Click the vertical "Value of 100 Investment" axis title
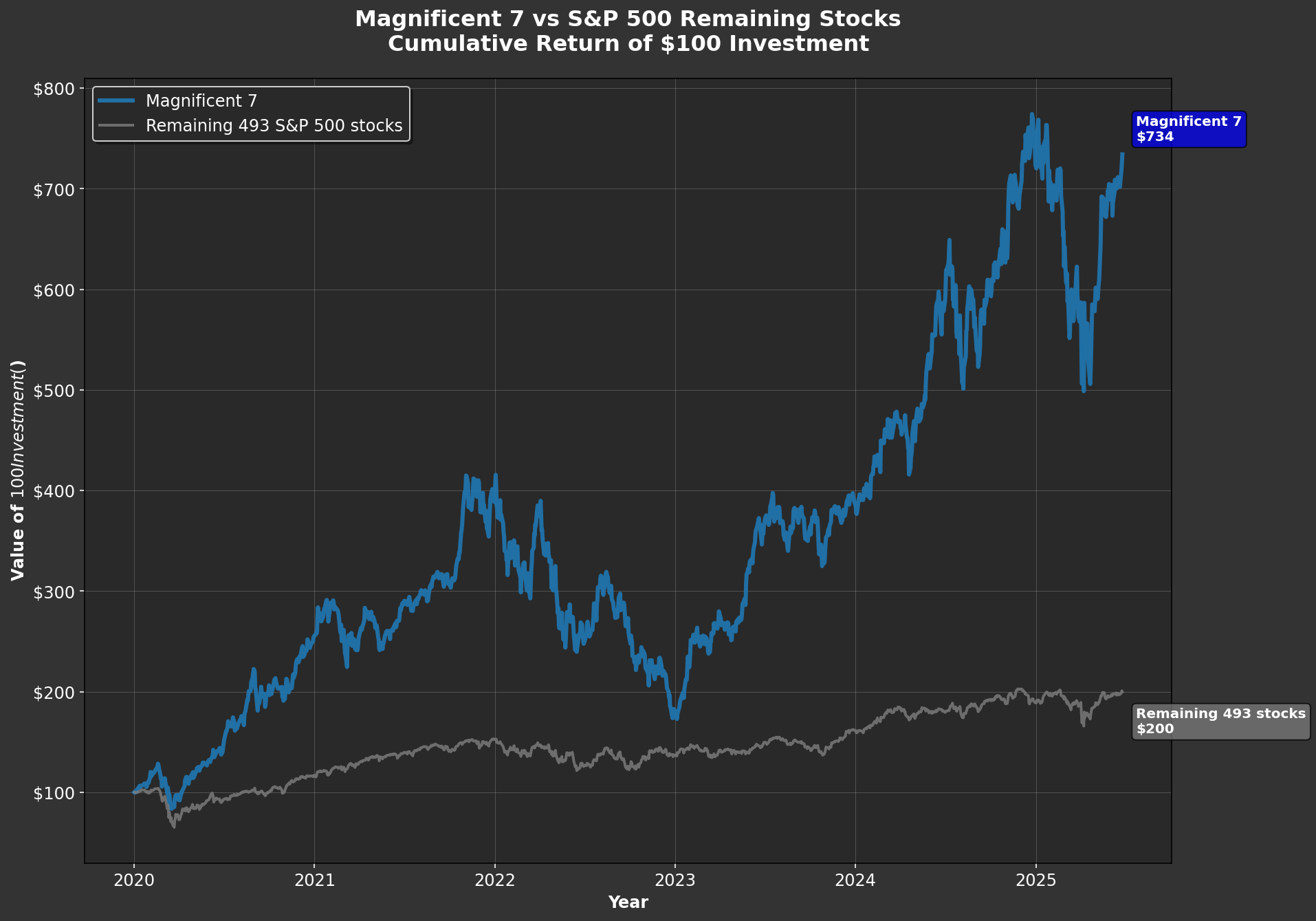The image size is (1316, 921). [x=19, y=470]
